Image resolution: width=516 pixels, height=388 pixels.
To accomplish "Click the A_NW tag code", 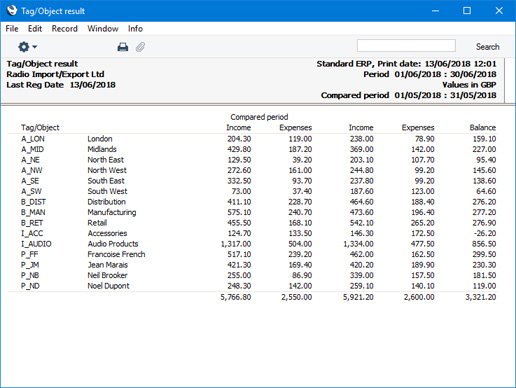I will point(32,170).
